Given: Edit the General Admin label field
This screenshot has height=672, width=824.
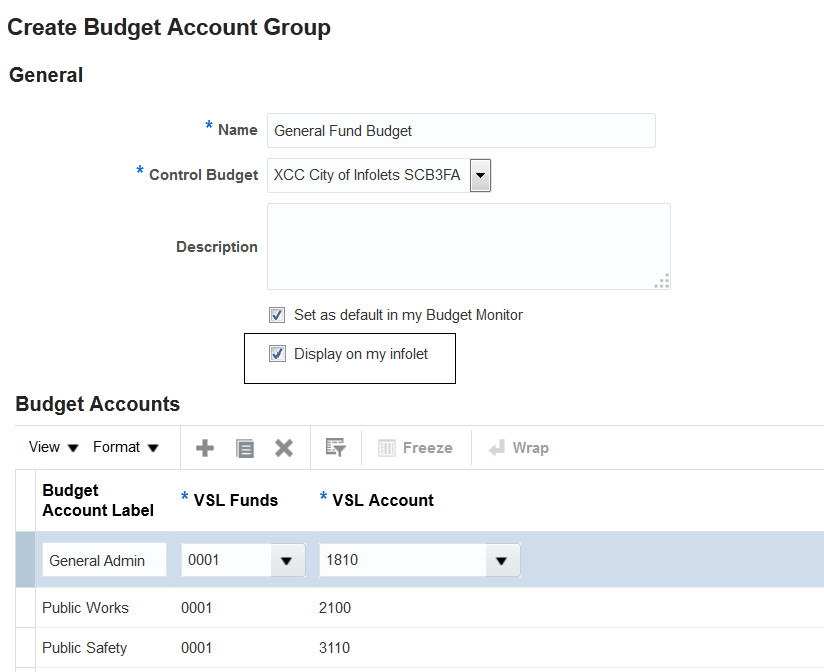Looking at the screenshot, I should pos(104,561).
